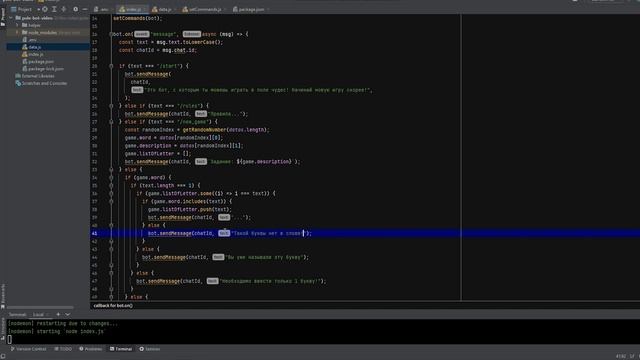Click the highlighted line 41 number in gutter
640x360 pixels.
[95, 233]
